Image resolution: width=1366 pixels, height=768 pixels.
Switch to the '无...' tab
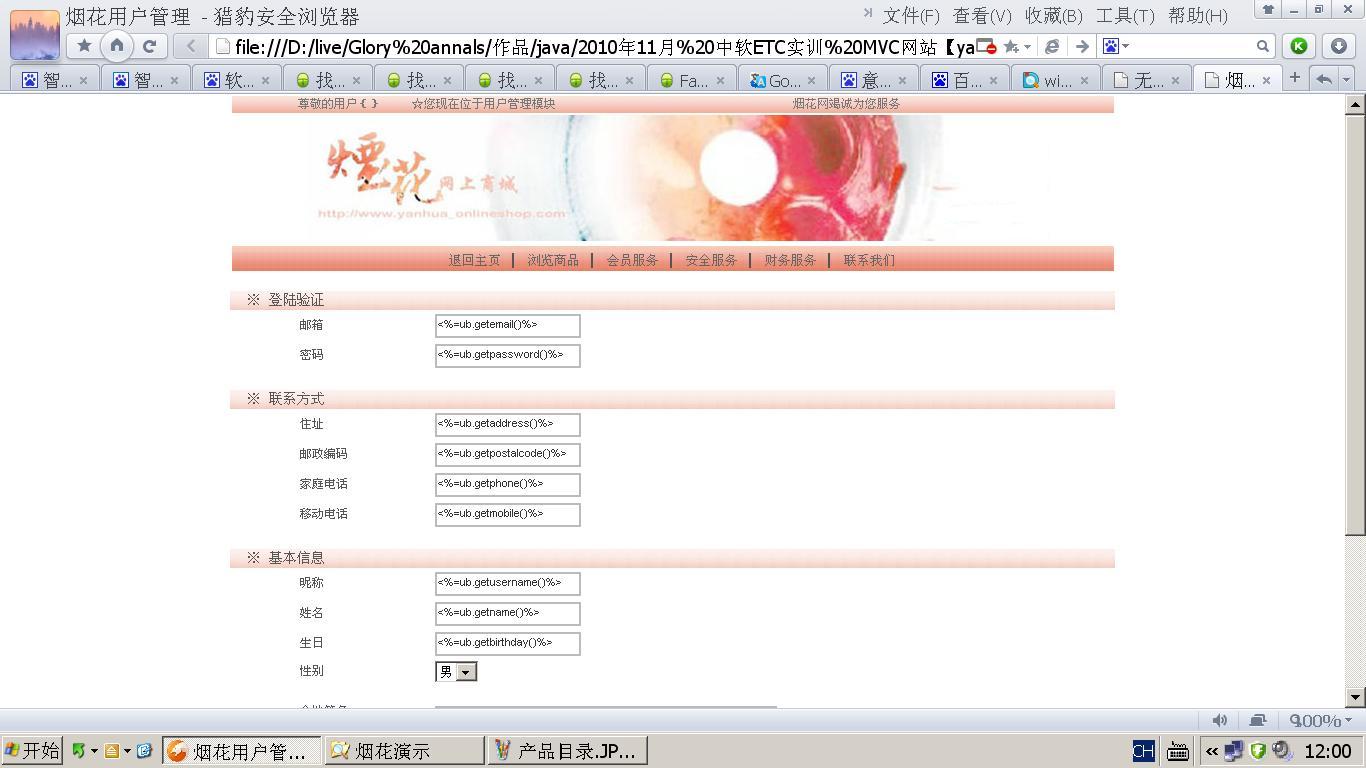tap(1147, 80)
